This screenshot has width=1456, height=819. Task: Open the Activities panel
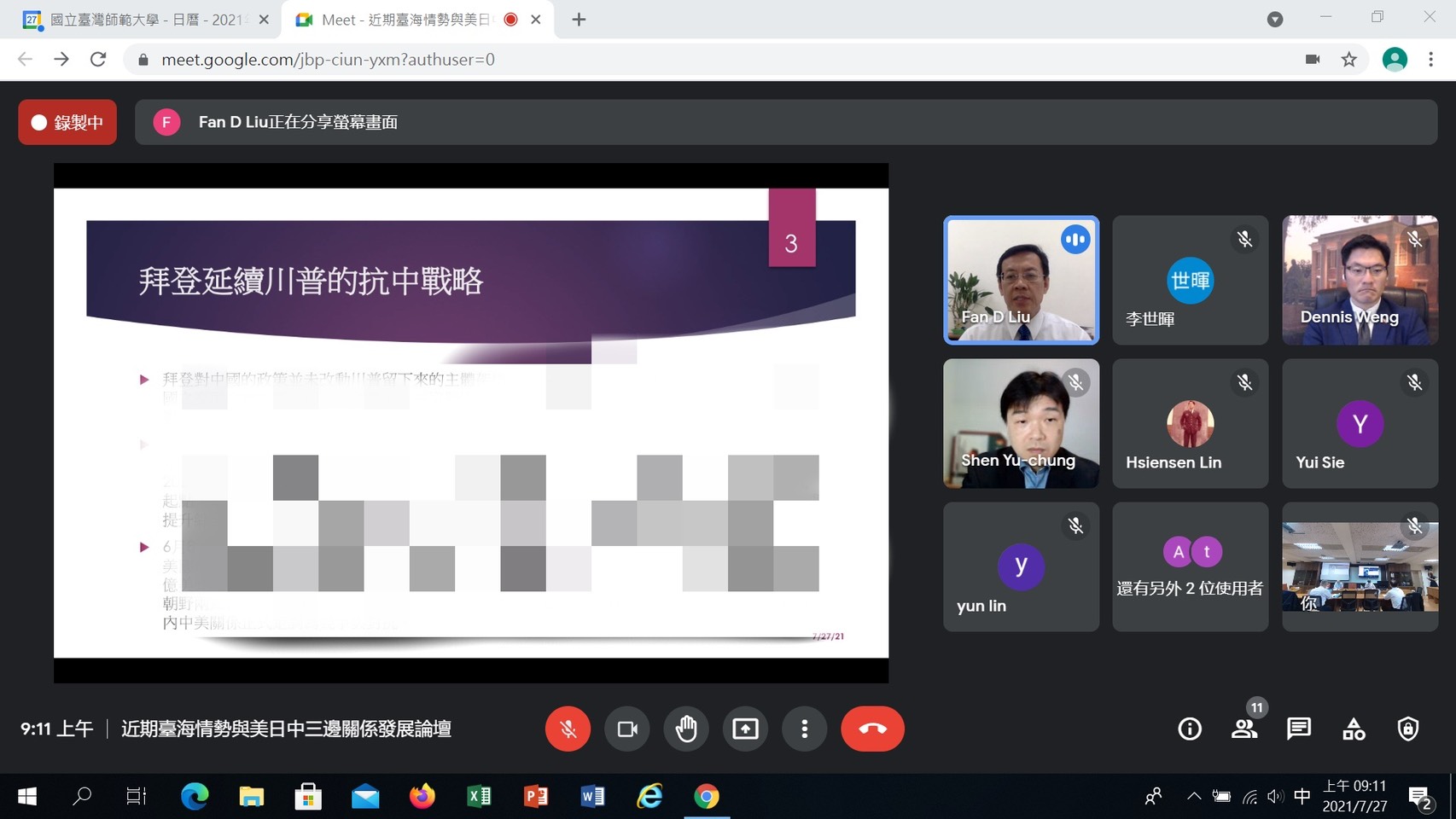(1354, 729)
